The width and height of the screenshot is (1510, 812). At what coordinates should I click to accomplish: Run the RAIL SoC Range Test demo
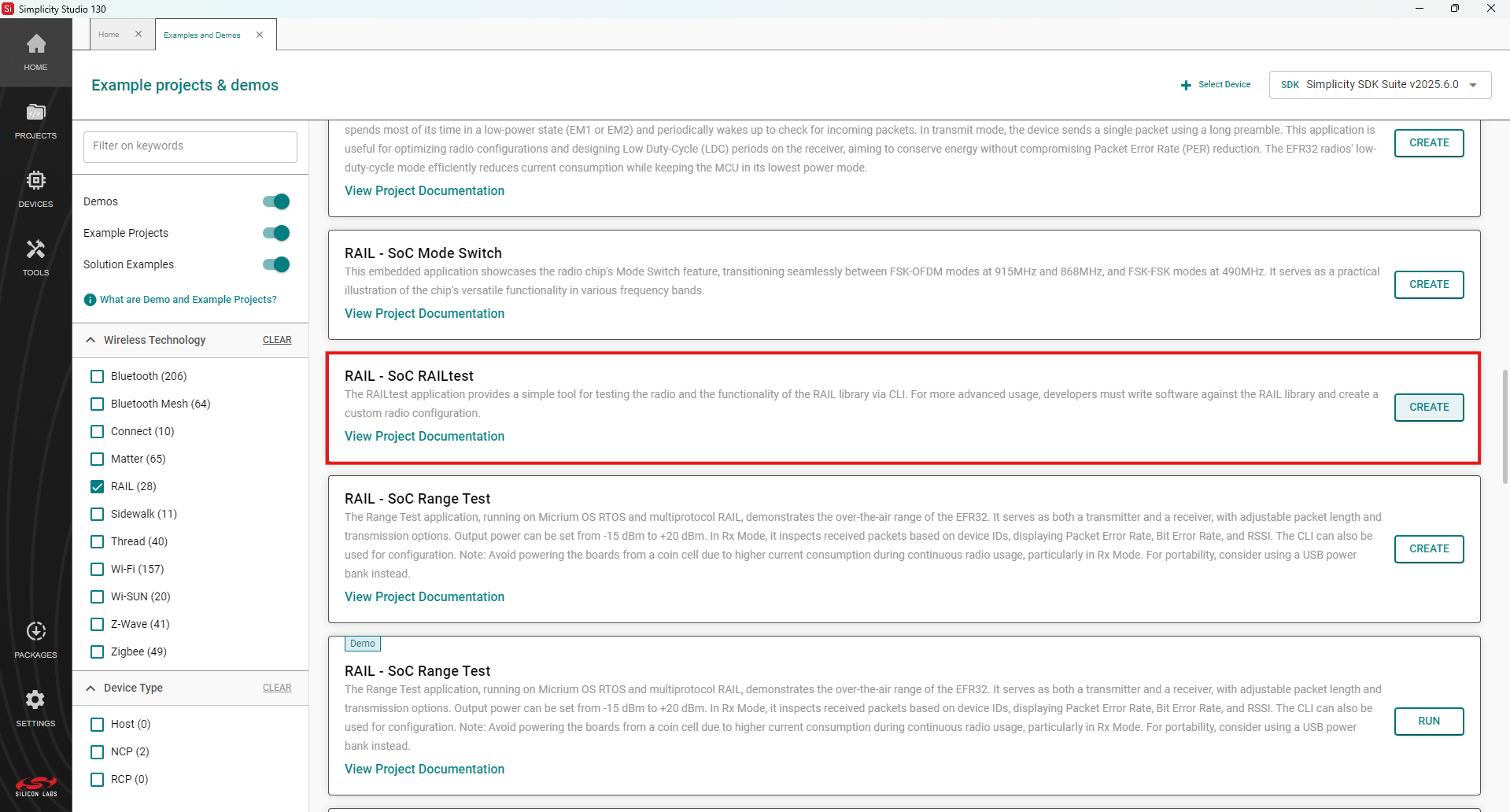(x=1428, y=721)
